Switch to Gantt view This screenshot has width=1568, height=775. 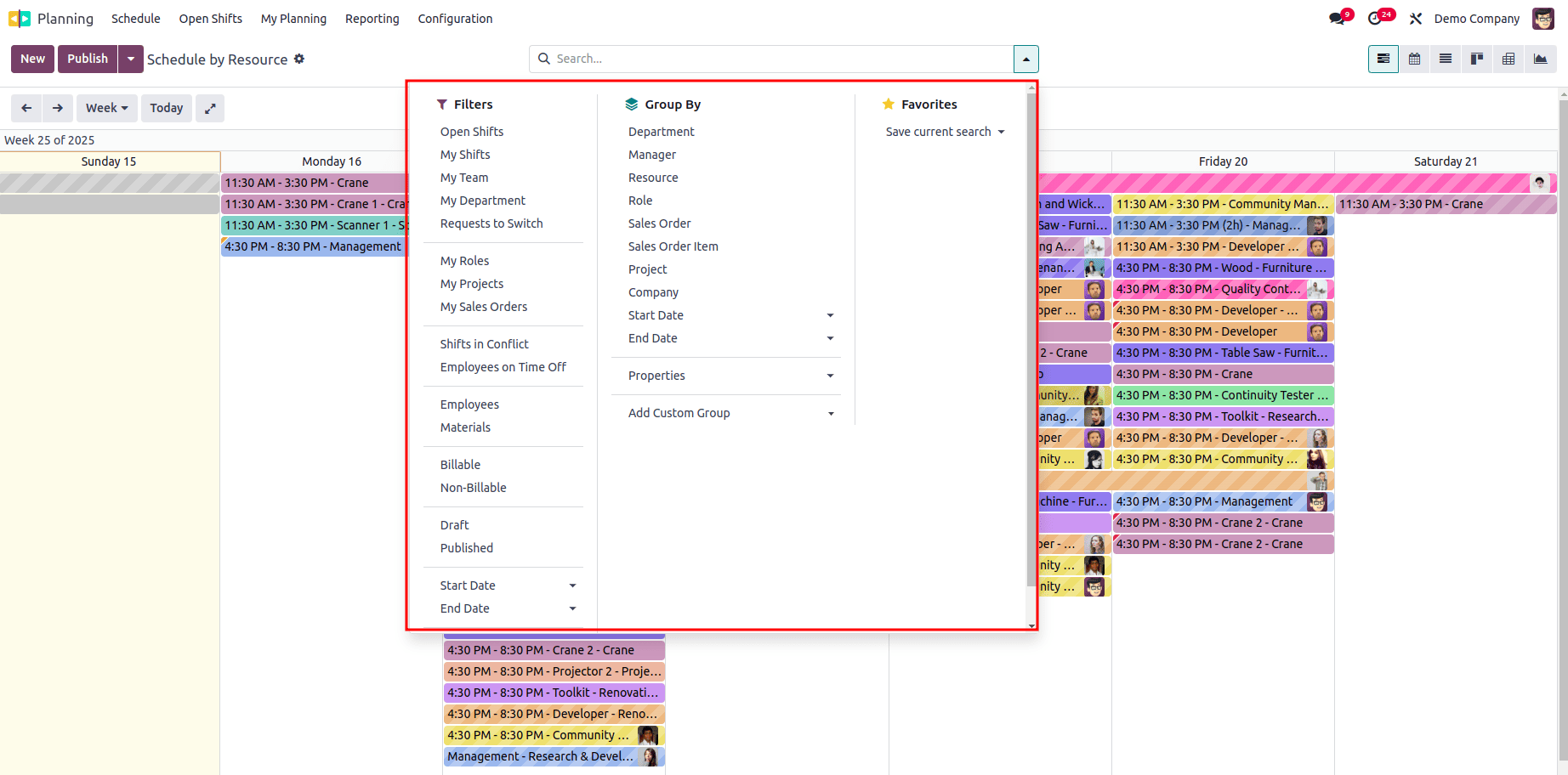click(1383, 59)
